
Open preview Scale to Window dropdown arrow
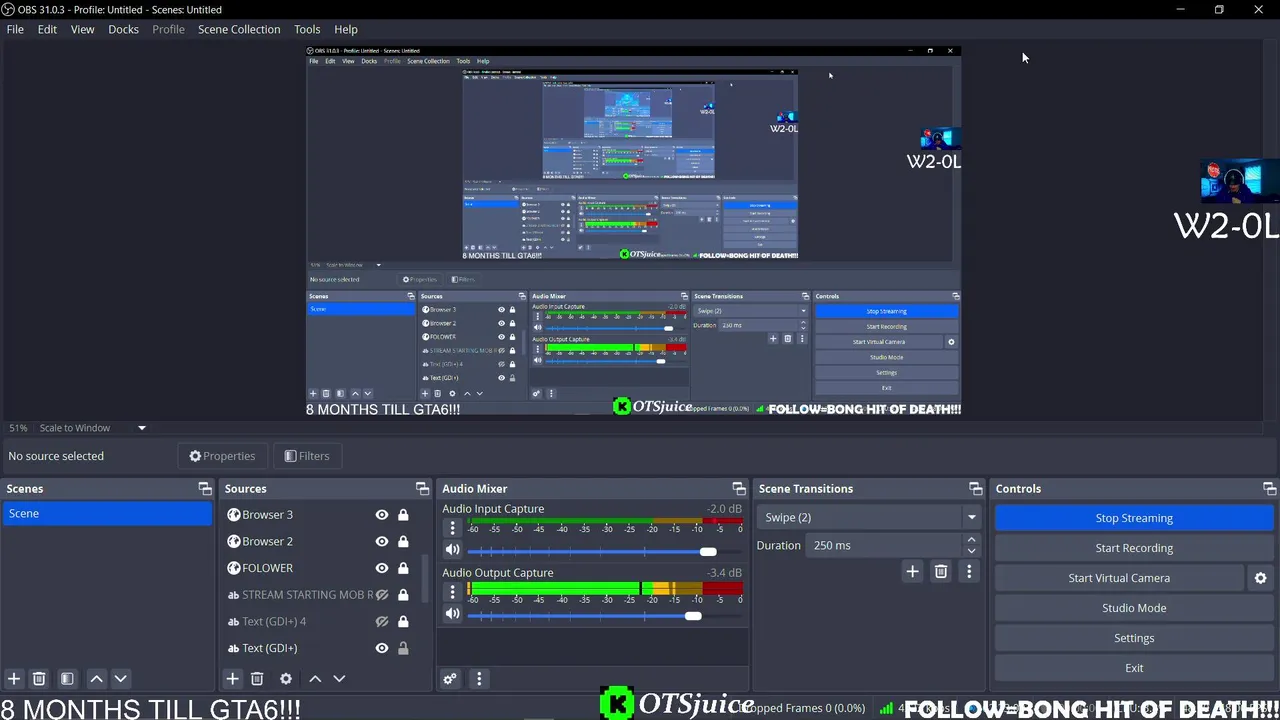pyautogui.click(x=141, y=428)
